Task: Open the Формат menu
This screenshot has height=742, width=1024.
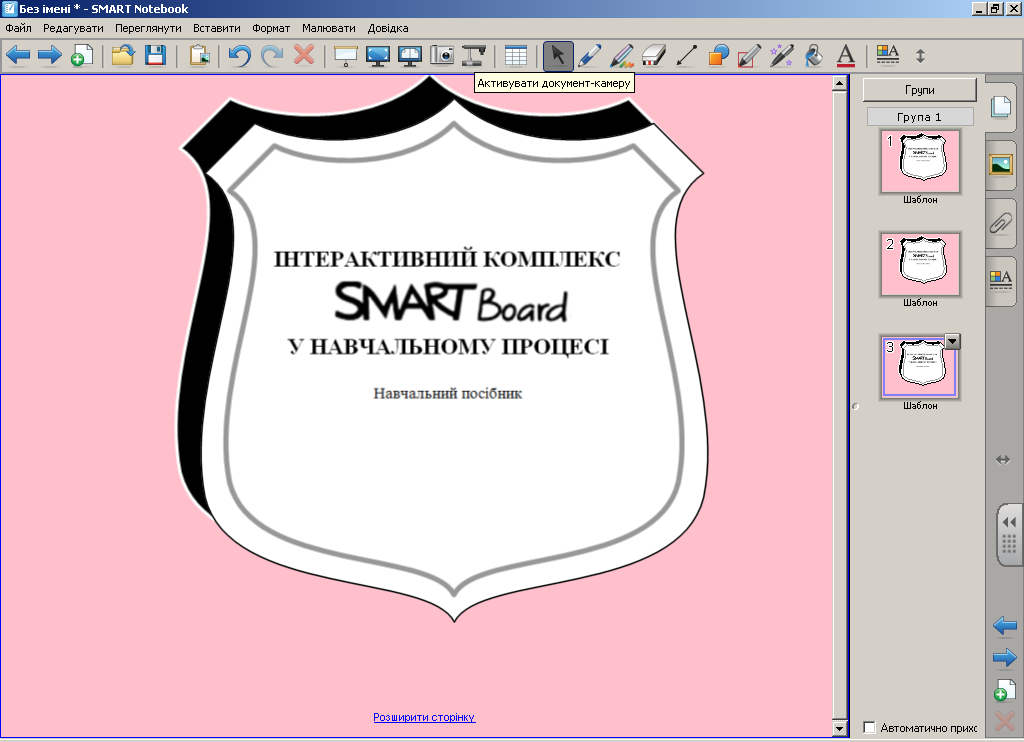Action: point(271,28)
